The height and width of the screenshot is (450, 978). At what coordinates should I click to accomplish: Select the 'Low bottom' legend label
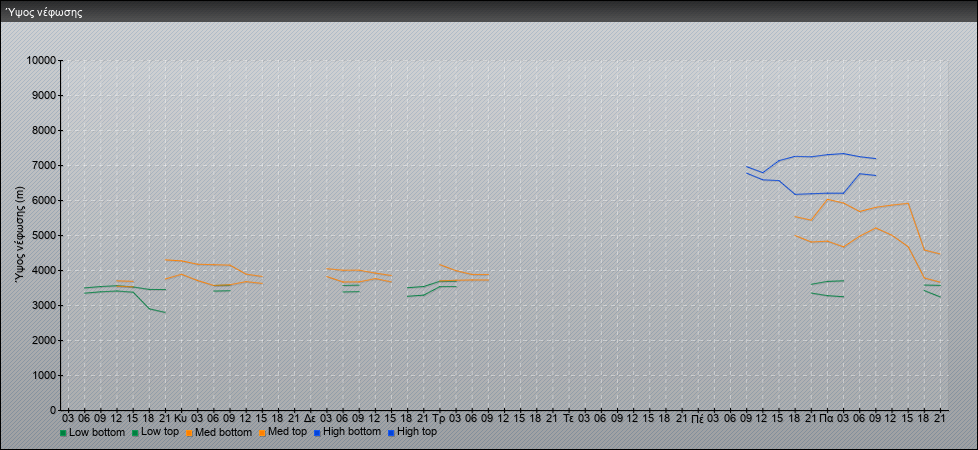point(97,432)
